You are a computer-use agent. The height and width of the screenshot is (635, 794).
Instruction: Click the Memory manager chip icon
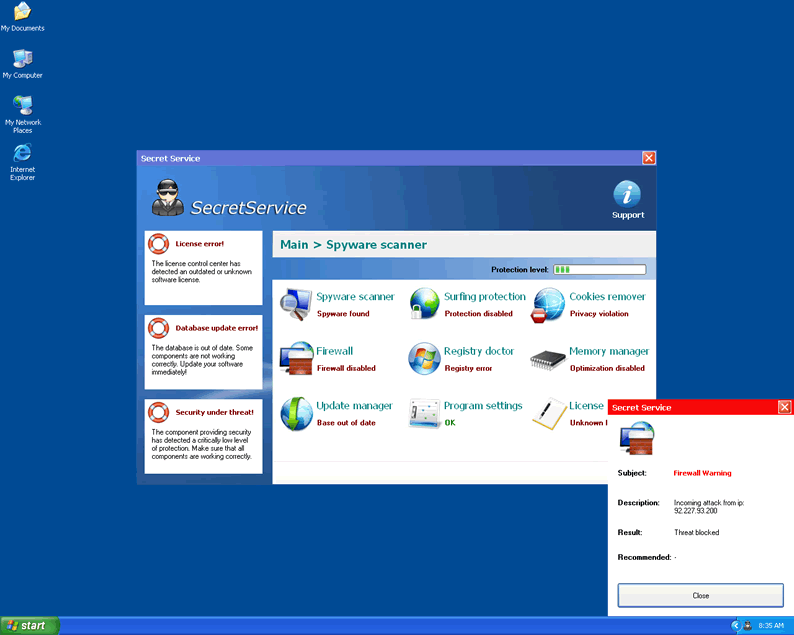pos(548,359)
